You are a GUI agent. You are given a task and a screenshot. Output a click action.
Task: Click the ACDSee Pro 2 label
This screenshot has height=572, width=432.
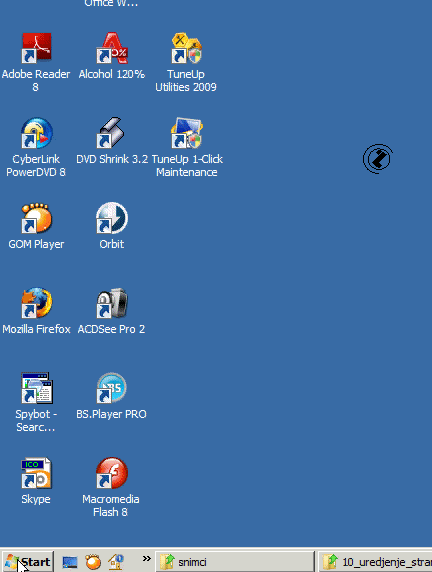111,329
